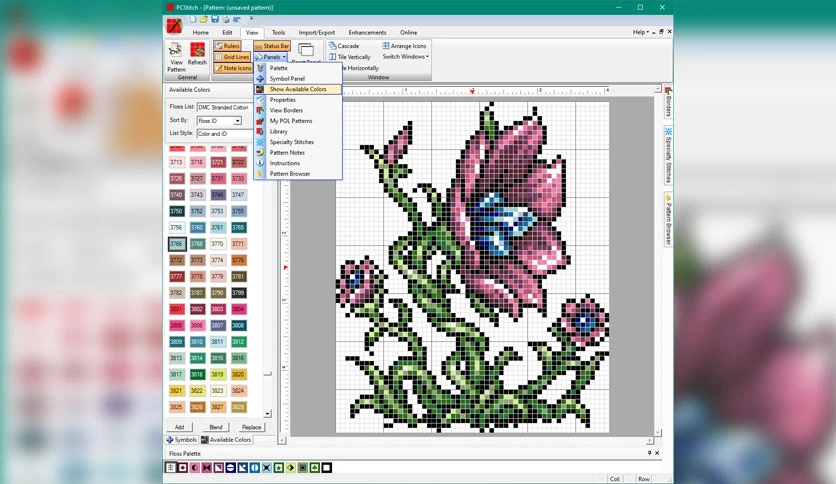
Task: Select the pink half-circle palette symbol
Action: 195,467
